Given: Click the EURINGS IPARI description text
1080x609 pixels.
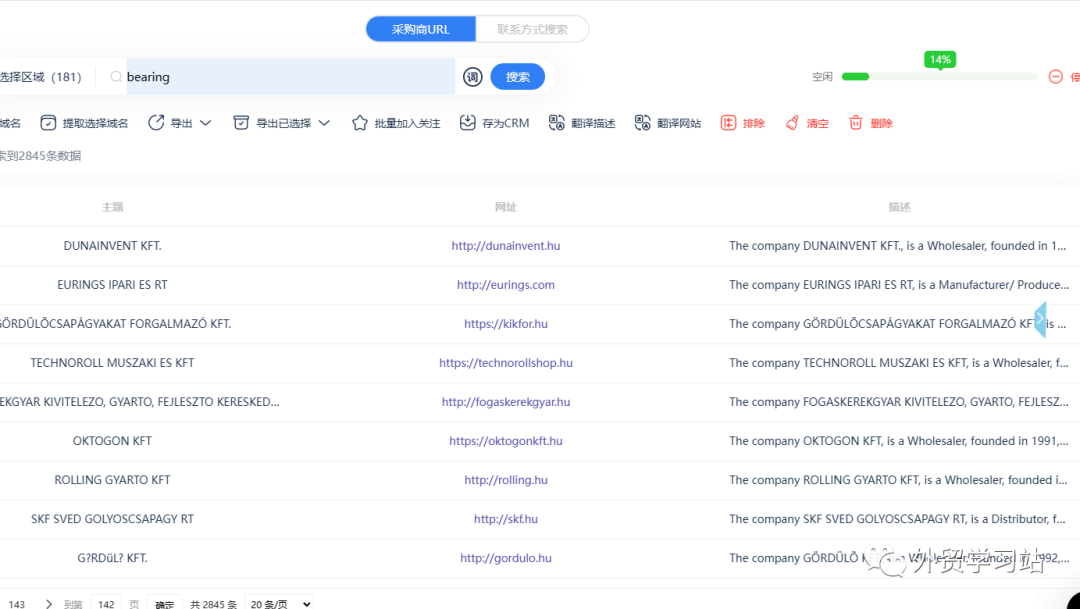Looking at the screenshot, I should tap(899, 285).
